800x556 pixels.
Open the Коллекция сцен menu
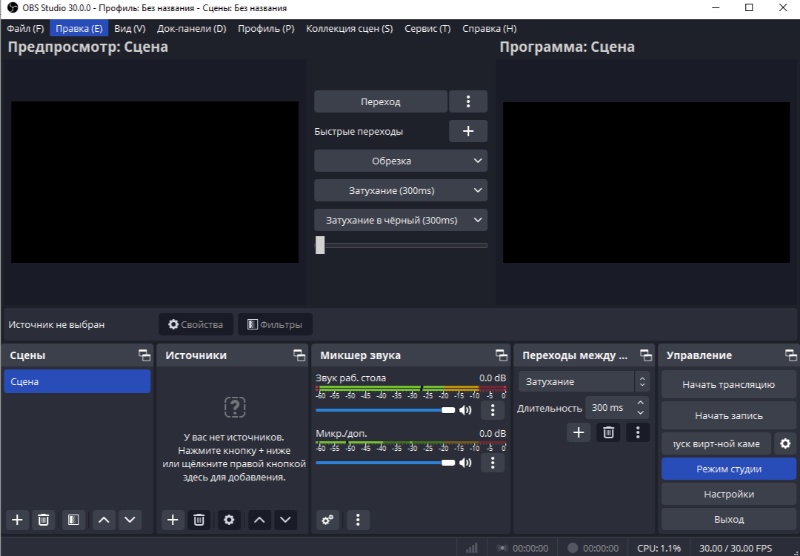[x=349, y=29]
